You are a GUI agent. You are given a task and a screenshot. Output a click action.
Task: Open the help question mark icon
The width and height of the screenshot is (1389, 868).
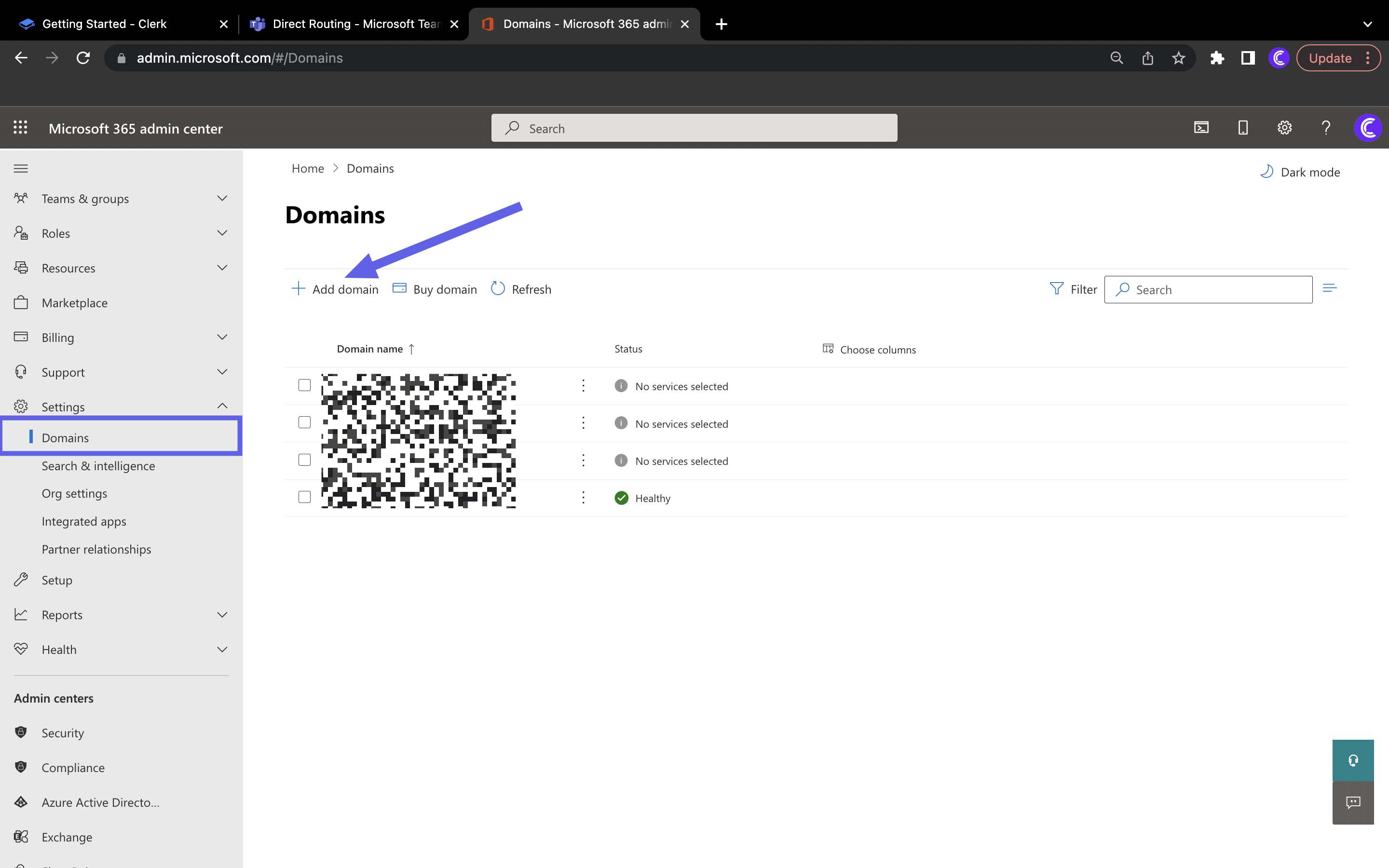(x=1326, y=127)
